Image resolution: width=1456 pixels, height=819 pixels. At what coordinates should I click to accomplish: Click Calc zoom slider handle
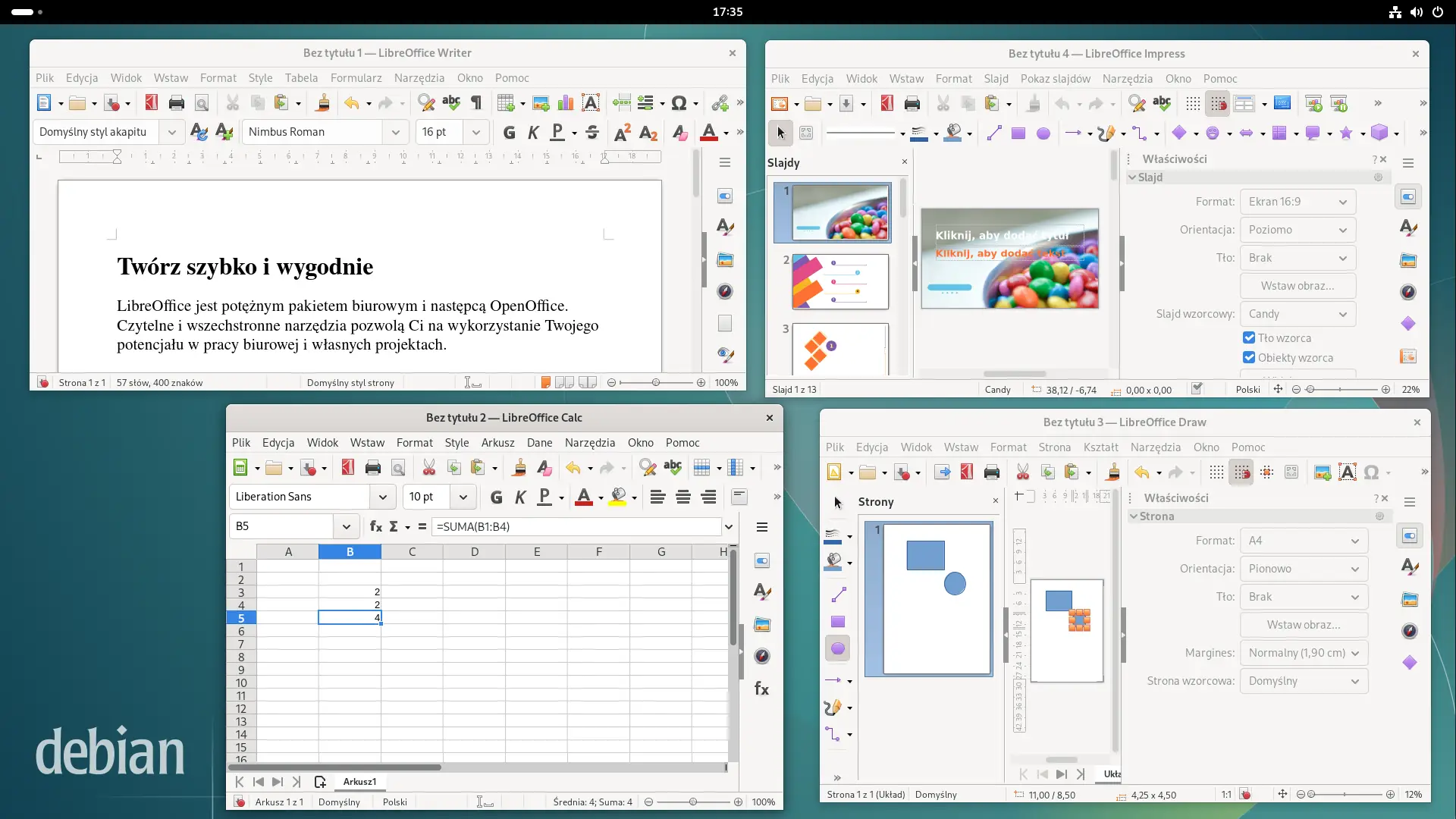[x=692, y=802]
